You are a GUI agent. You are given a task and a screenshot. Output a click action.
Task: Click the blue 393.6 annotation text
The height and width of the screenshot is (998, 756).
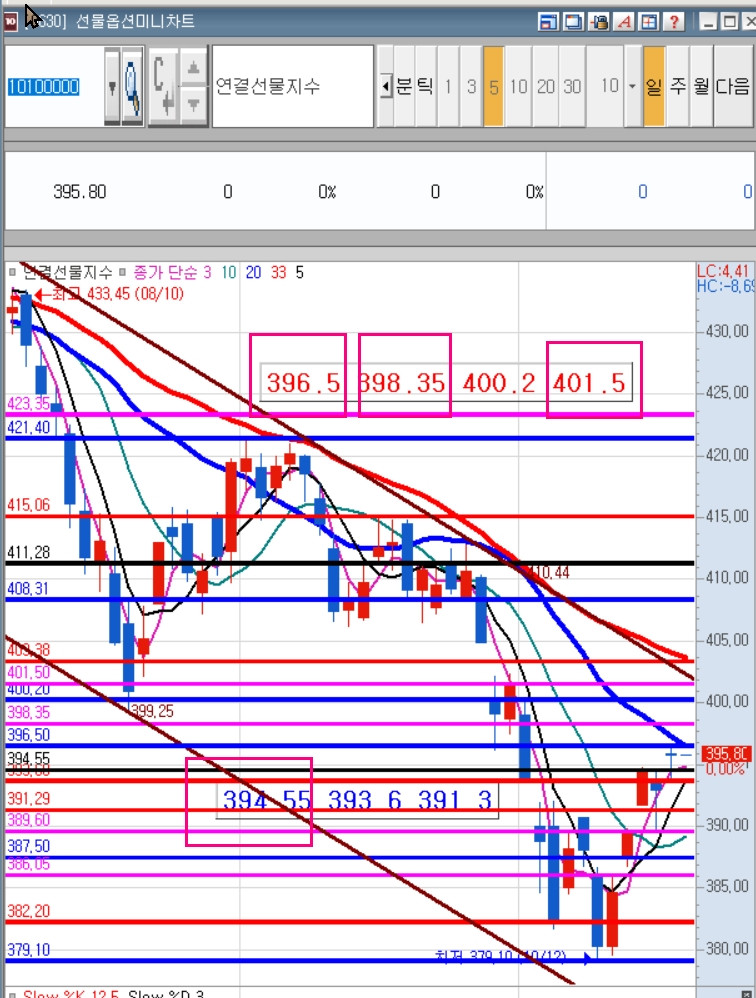pos(365,799)
